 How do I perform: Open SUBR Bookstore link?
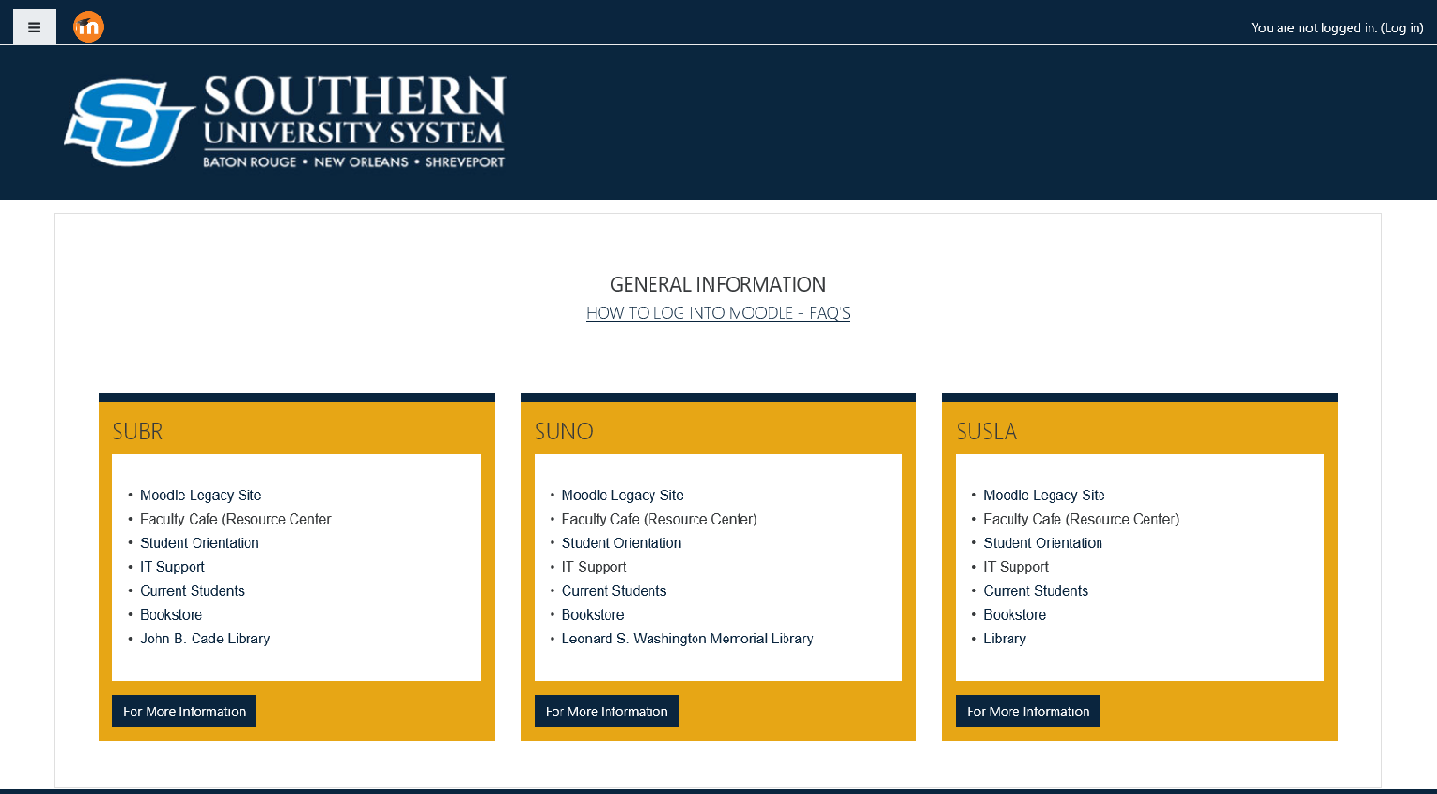[171, 615]
